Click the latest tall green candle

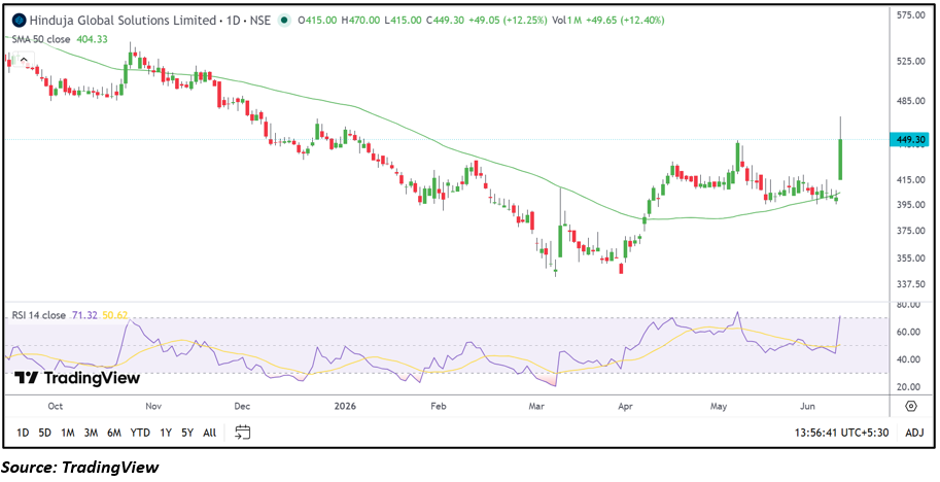pos(841,159)
